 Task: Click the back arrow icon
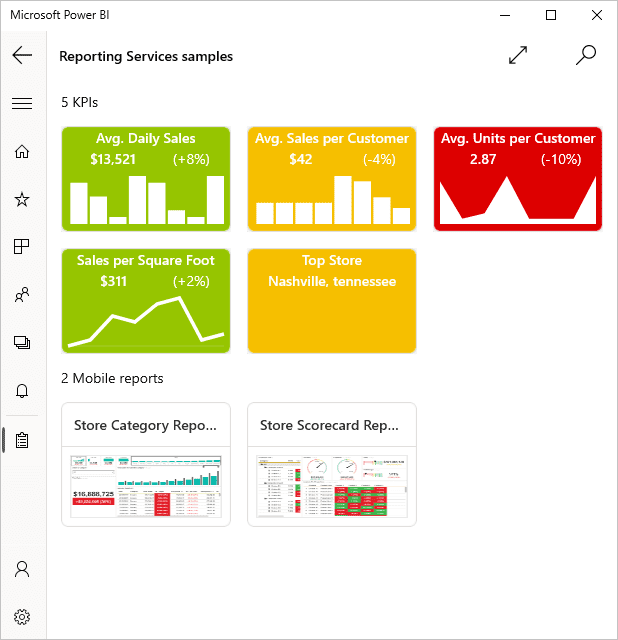click(x=22, y=56)
